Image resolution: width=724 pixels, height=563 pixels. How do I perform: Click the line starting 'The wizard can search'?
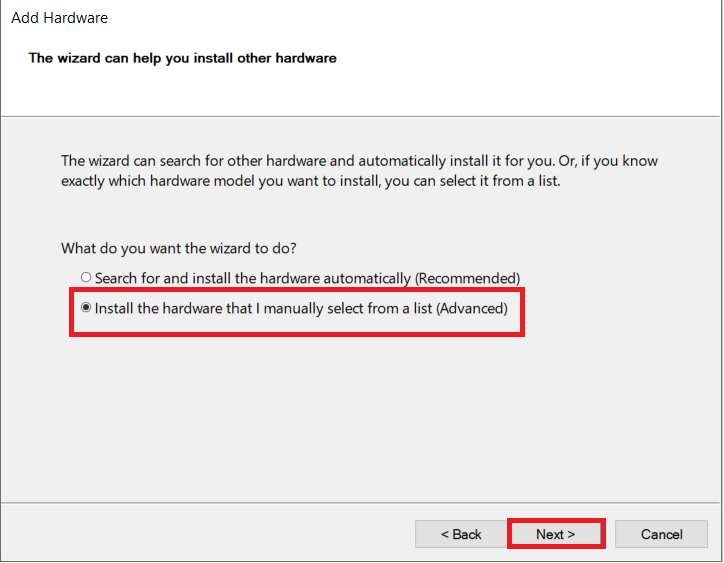pos(359,161)
